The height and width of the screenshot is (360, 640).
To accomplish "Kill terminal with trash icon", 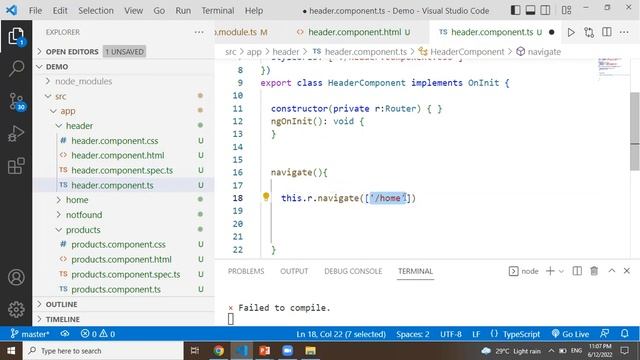I will click(x=594, y=271).
